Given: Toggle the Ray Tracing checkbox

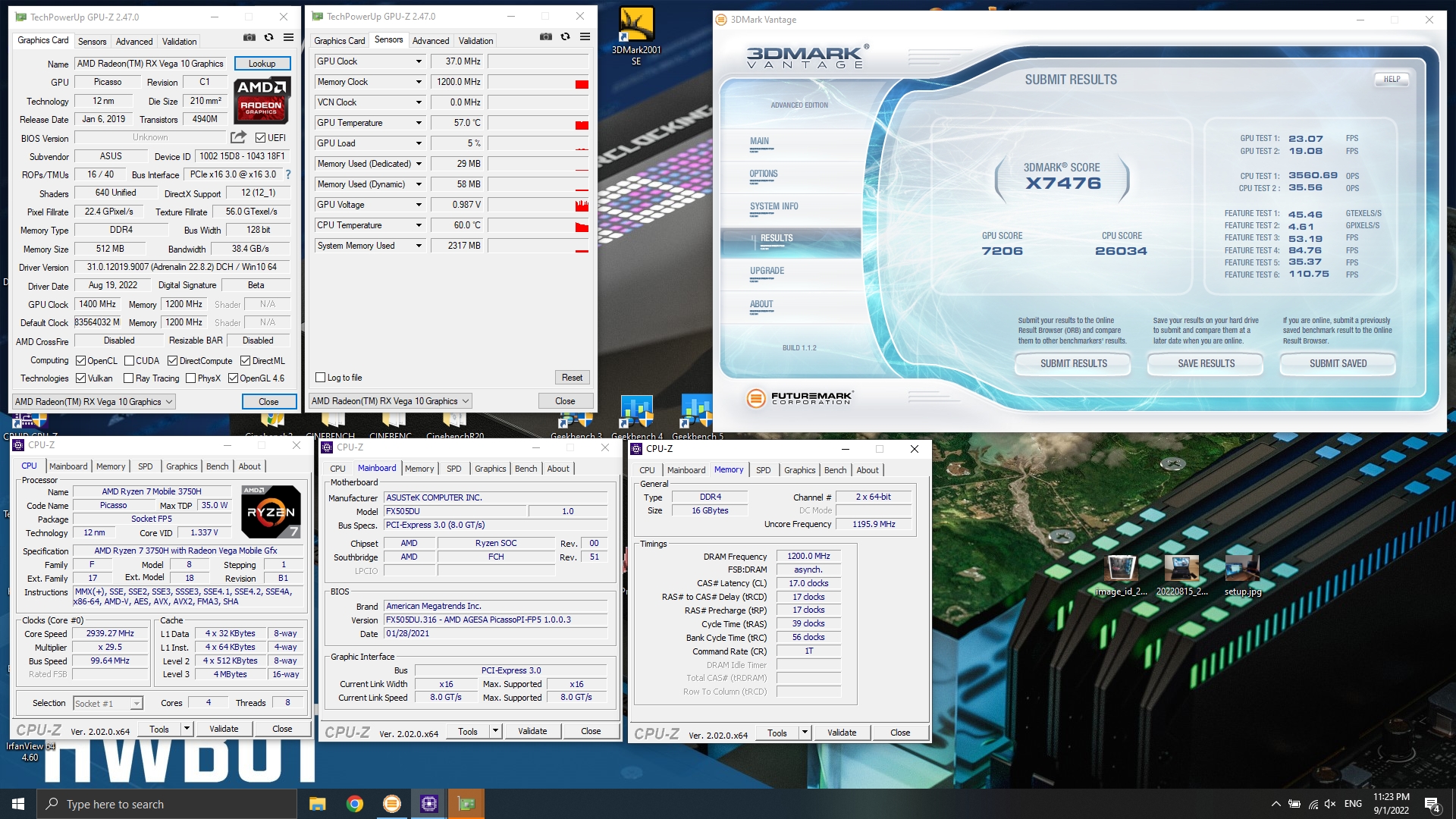Looking at the screenshot, I should [128, 378].
